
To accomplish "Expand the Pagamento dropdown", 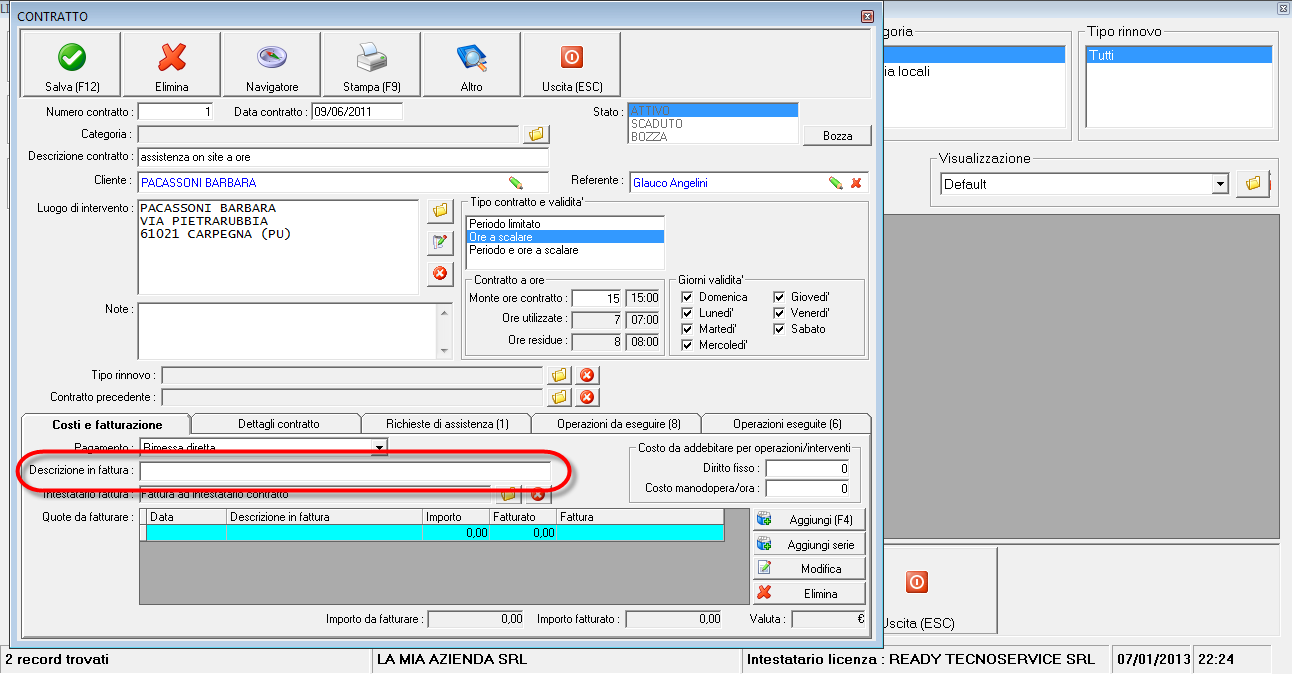I will pos(379,447).
